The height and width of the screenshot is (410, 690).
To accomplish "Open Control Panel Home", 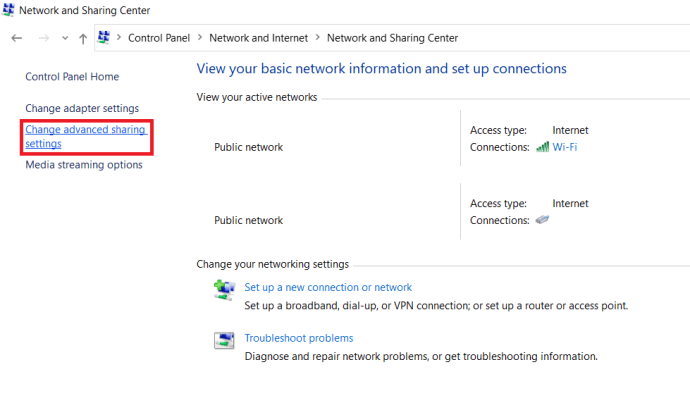I will click(x=71, y=76).
